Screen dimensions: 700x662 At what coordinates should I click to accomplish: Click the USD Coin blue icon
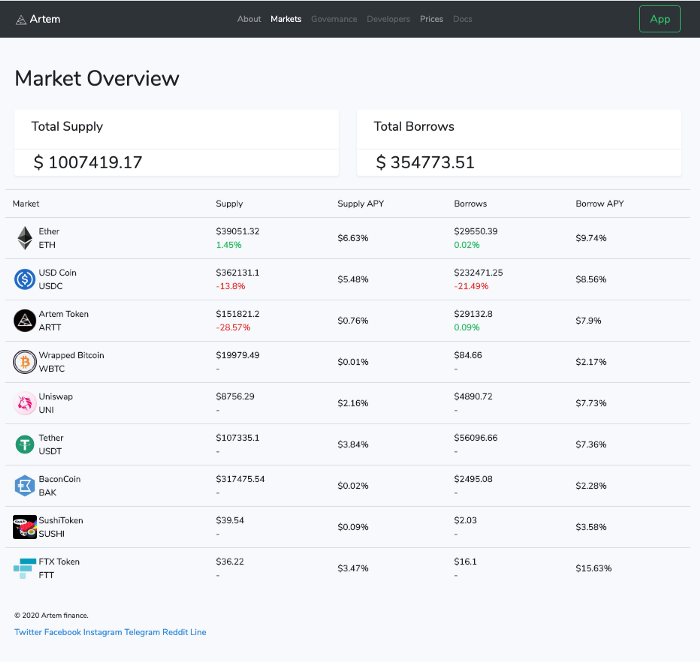[x=25, y=279]
